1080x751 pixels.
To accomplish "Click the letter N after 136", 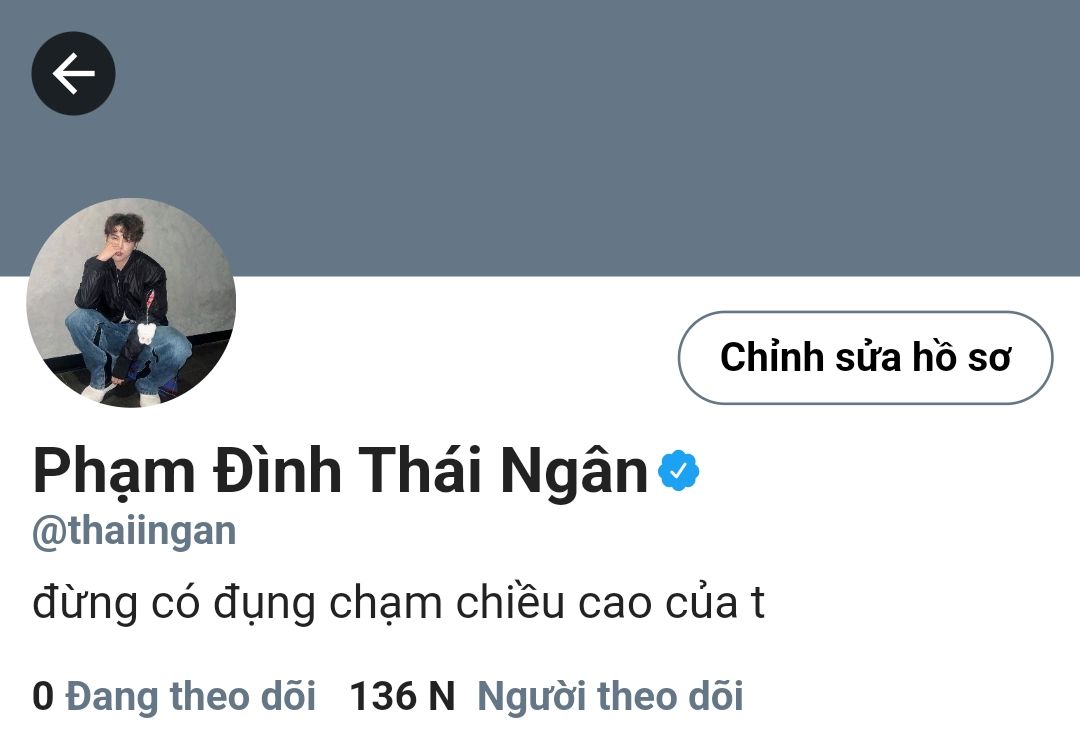I will pyautogui.click(x=442, y=696).
